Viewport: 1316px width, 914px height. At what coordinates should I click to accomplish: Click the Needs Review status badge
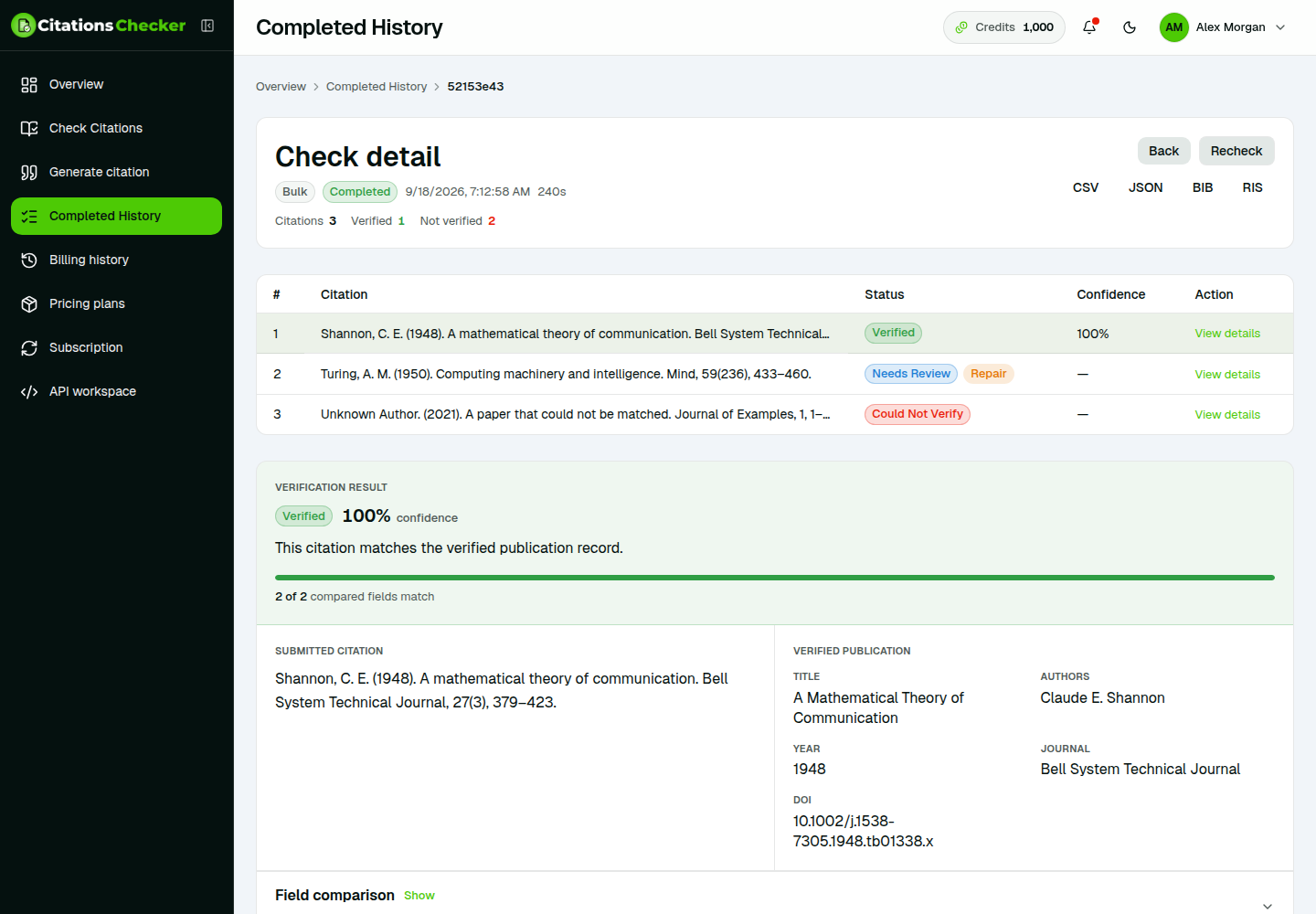tap(911, 374)
